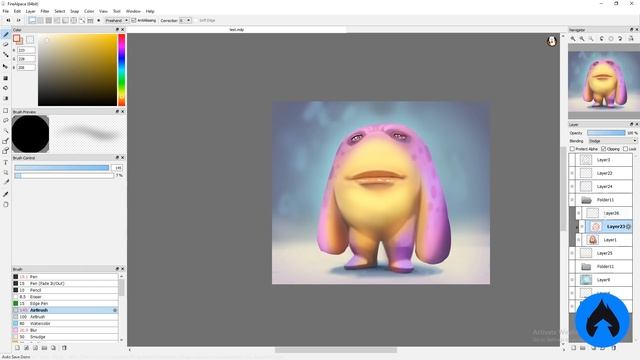Select the Watercolor brush

click(x=65, y=324)
